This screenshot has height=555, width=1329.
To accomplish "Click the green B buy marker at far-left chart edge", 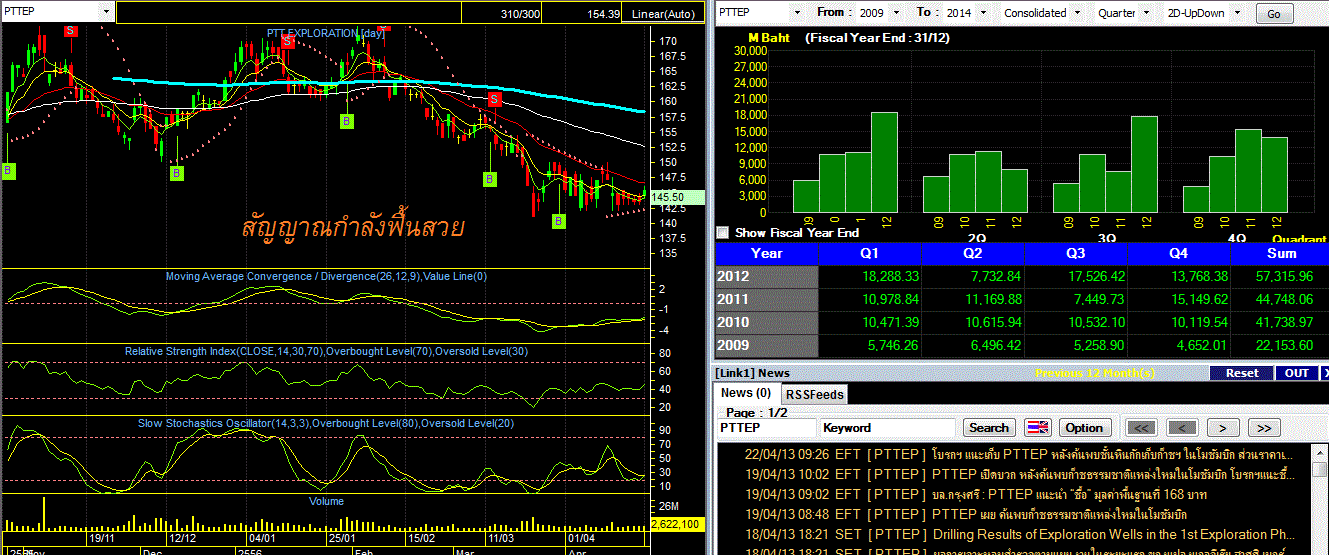I will point(7,169).
